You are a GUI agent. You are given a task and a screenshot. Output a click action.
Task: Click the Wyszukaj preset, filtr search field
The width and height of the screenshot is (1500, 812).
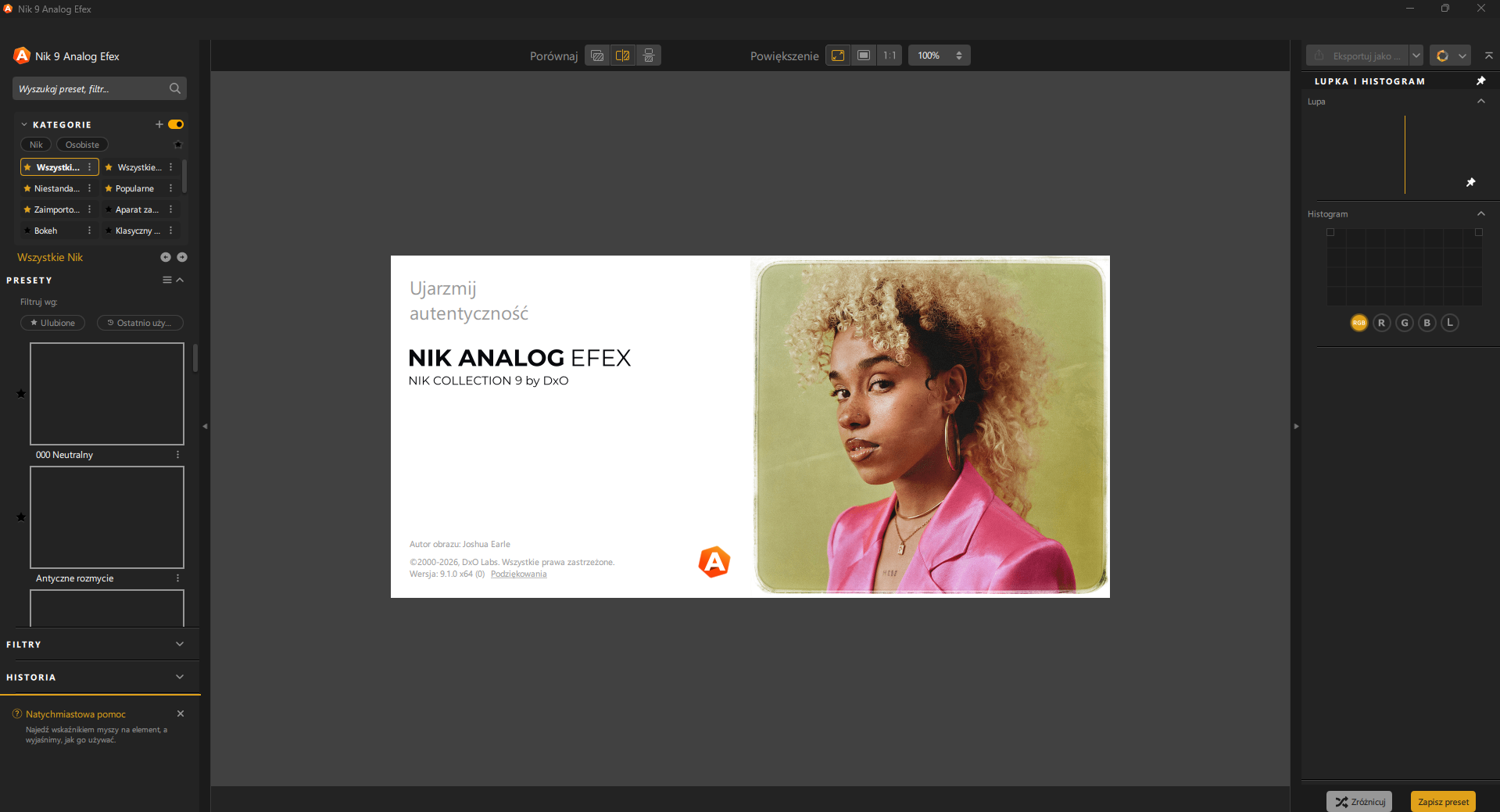[99, 88]
